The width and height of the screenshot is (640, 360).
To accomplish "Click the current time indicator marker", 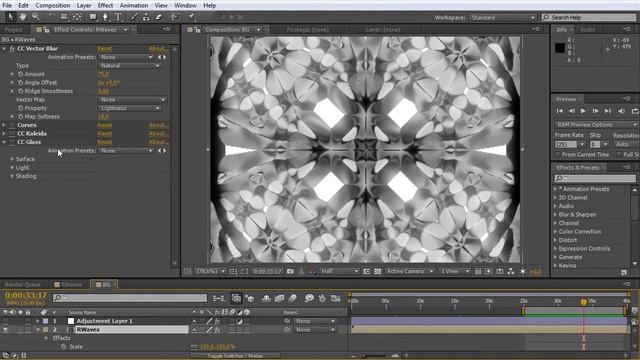I will pos(584,302).
